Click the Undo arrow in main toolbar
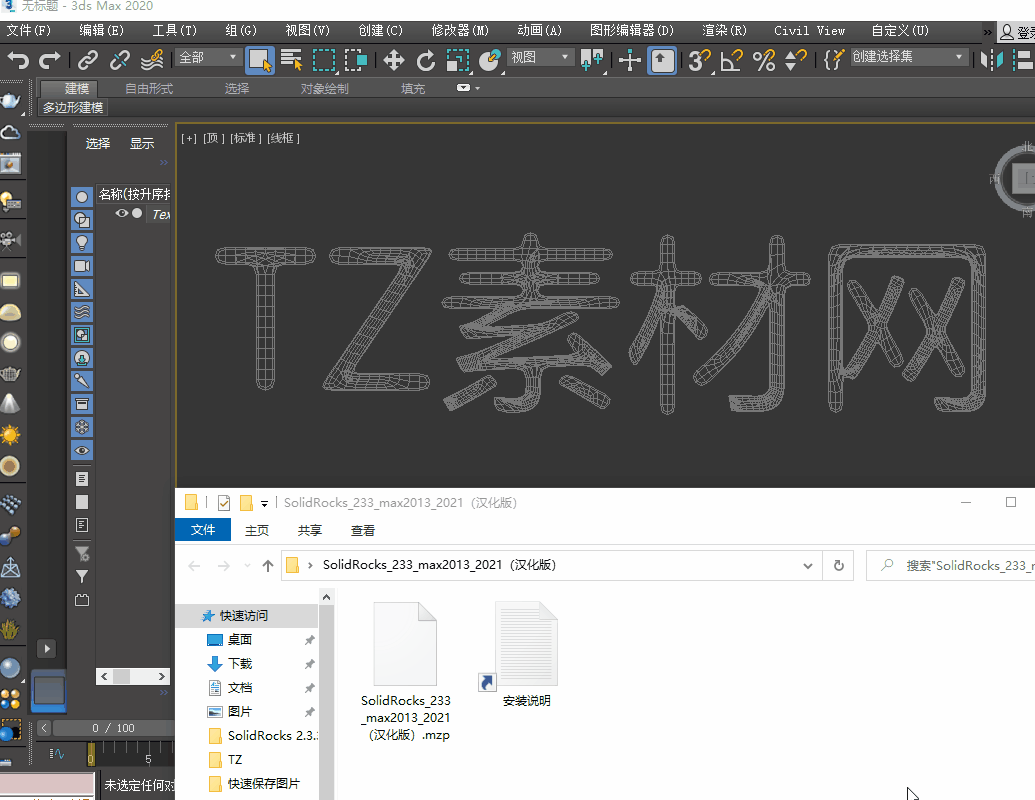The image size is (1035, 800). tap(18, 60)
